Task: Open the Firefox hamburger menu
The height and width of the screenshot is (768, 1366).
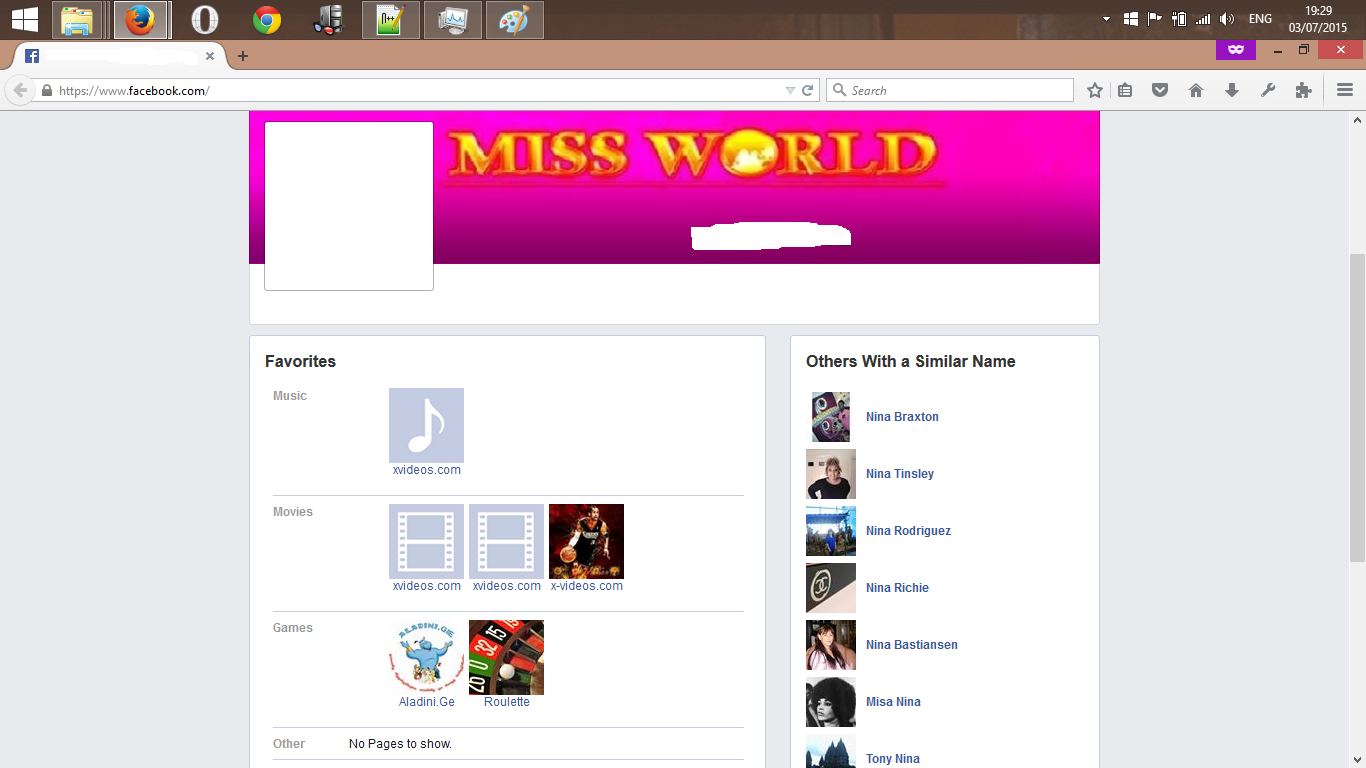Action: coord(1345,90)
